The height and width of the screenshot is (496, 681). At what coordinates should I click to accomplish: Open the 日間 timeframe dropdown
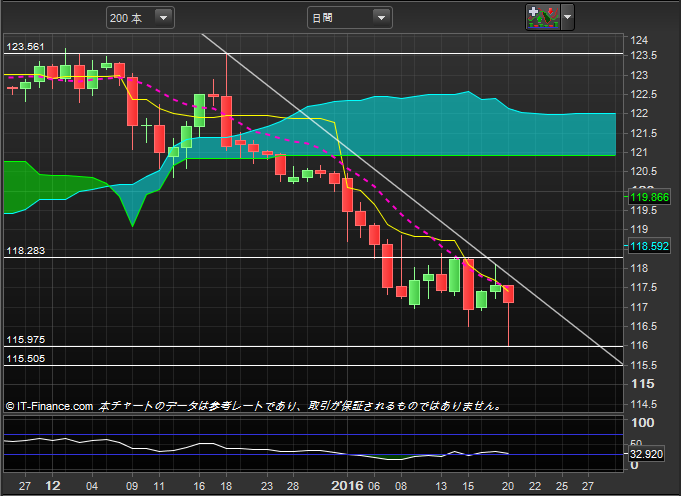point(350,18)
